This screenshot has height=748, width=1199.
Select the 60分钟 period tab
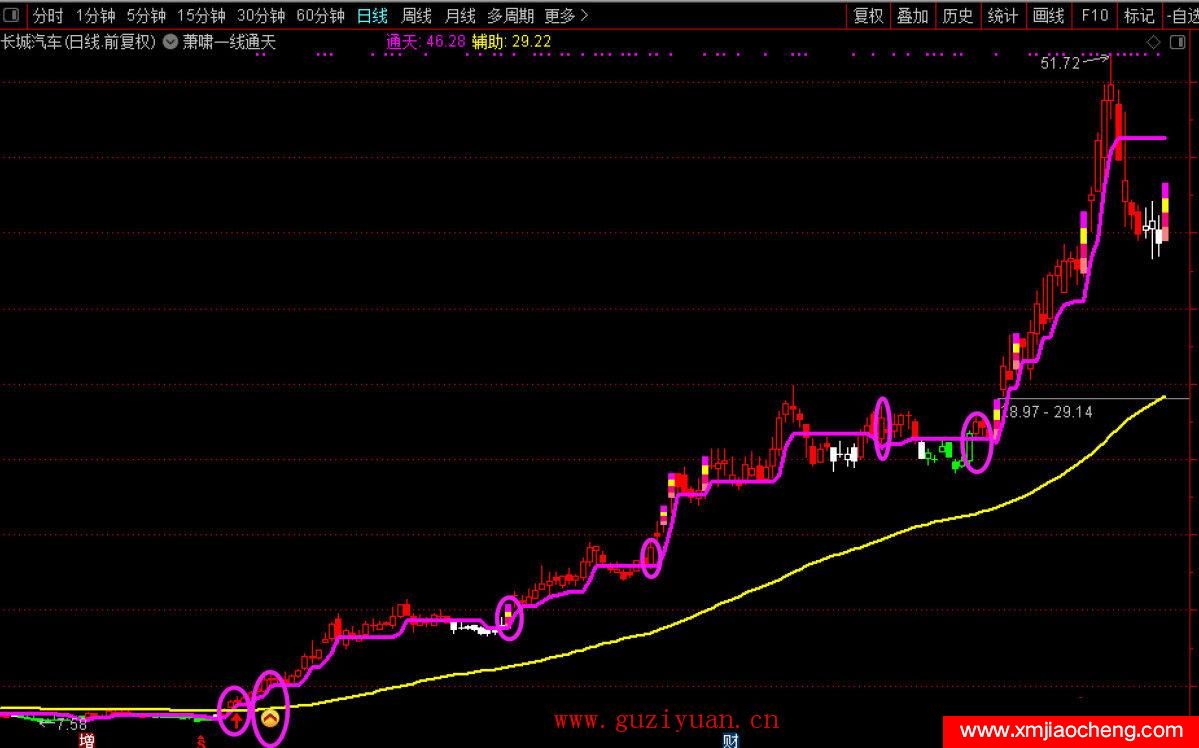pyautogui.click(x=320, y=16)
